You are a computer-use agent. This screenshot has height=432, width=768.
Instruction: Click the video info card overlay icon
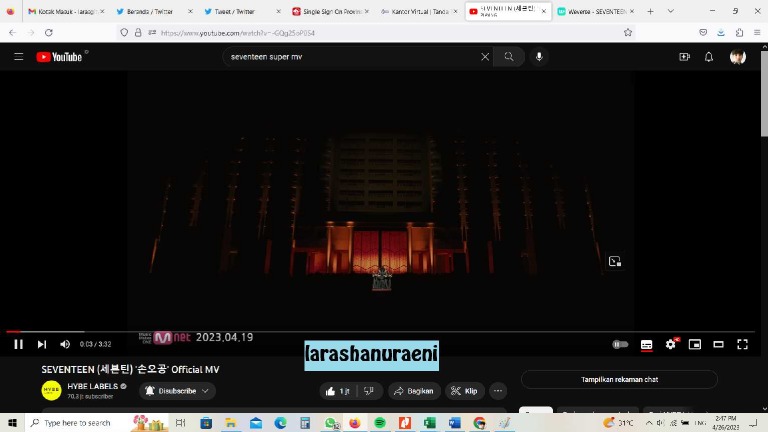coord(615,262)
